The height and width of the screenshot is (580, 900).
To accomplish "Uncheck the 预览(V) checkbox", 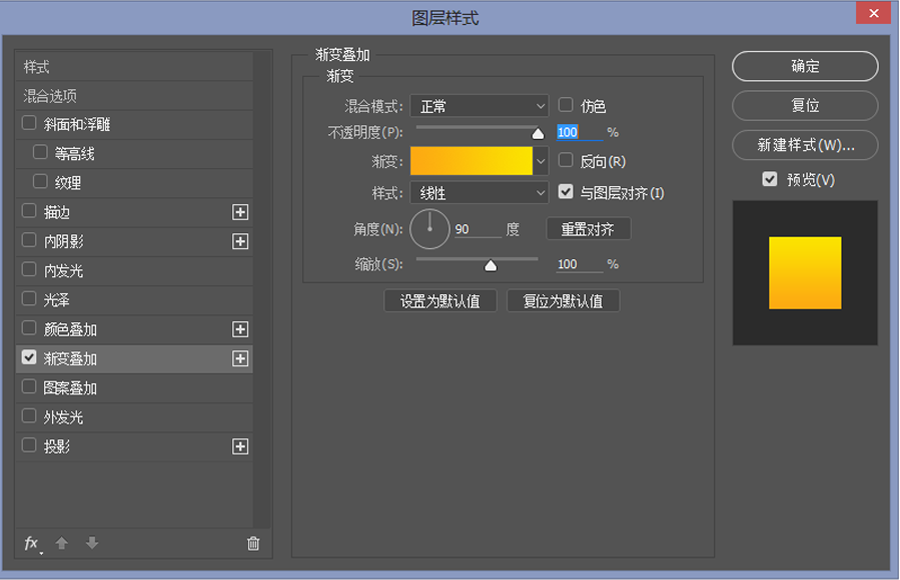I will point(769,179).
